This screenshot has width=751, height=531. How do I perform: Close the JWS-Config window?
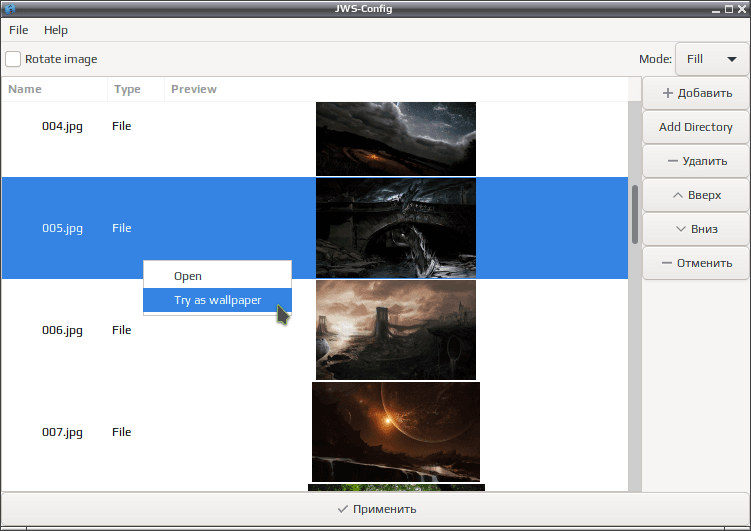(742, 9)
